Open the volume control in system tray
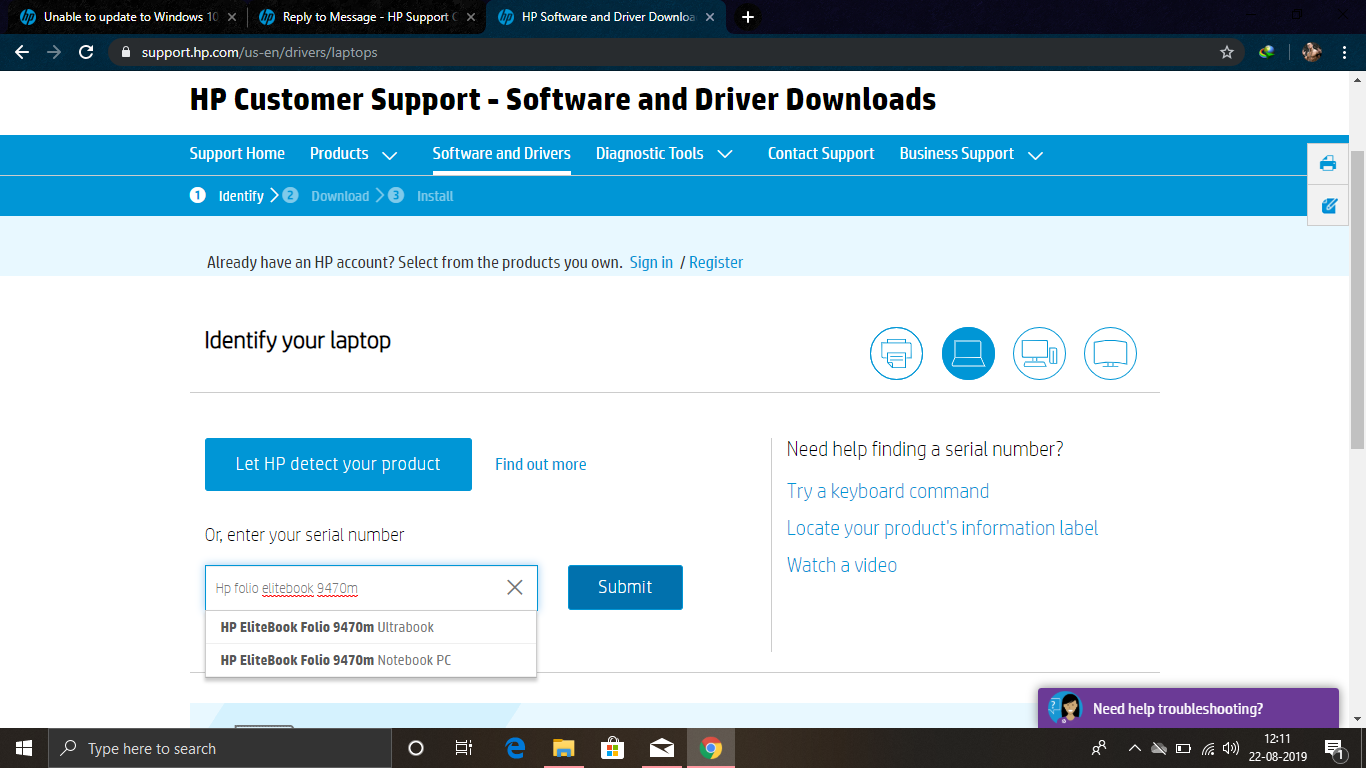Image resolution: width=1366 pixels, height=768 pixels. tap(1232, 748)
